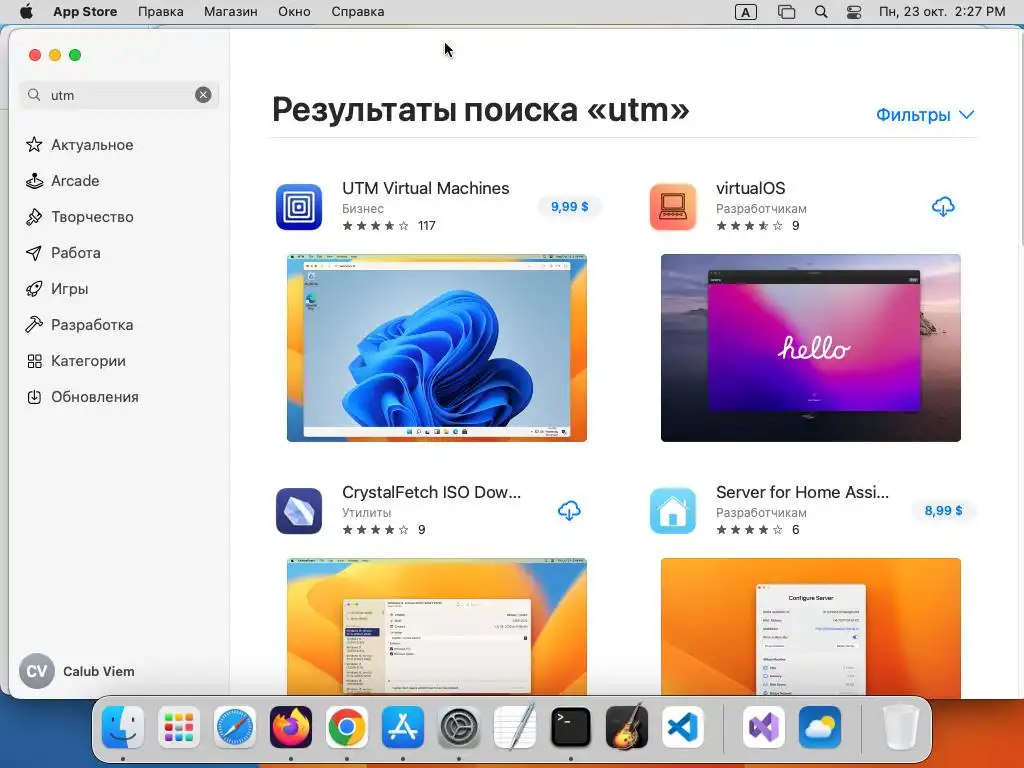Image resolution: width=1024 pixels, height=768 pixels.
Task: Open Spotlight search in menu bar
Action: [x=821, y=12]
